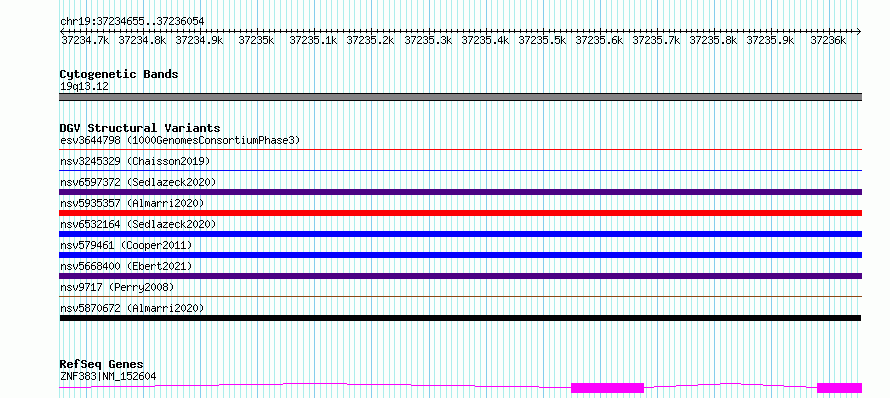Select the RefSeq Genes track title

[x=102, y=365]
